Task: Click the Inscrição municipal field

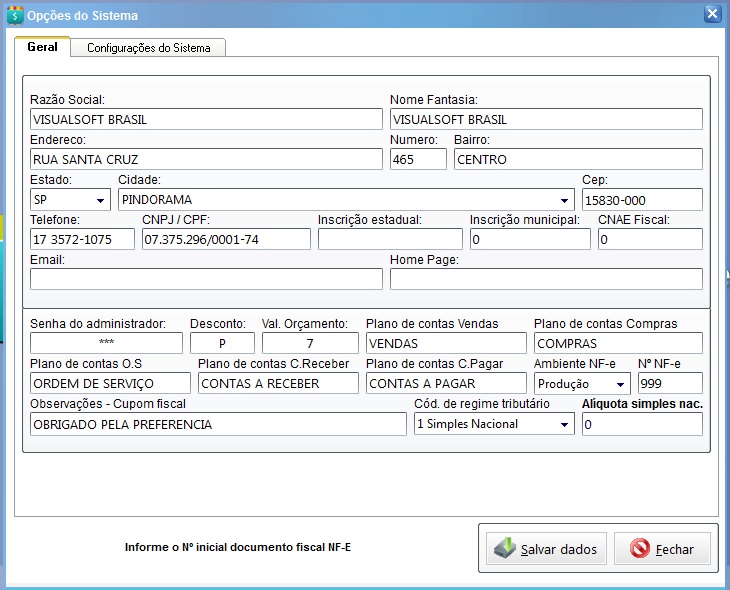Action: pos(530,239)
